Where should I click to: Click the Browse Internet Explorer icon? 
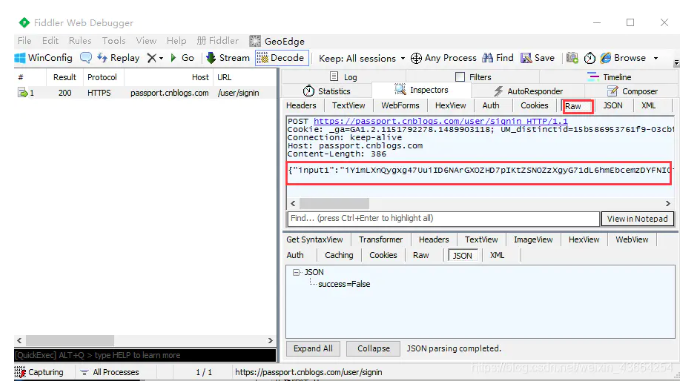(605, 58)
